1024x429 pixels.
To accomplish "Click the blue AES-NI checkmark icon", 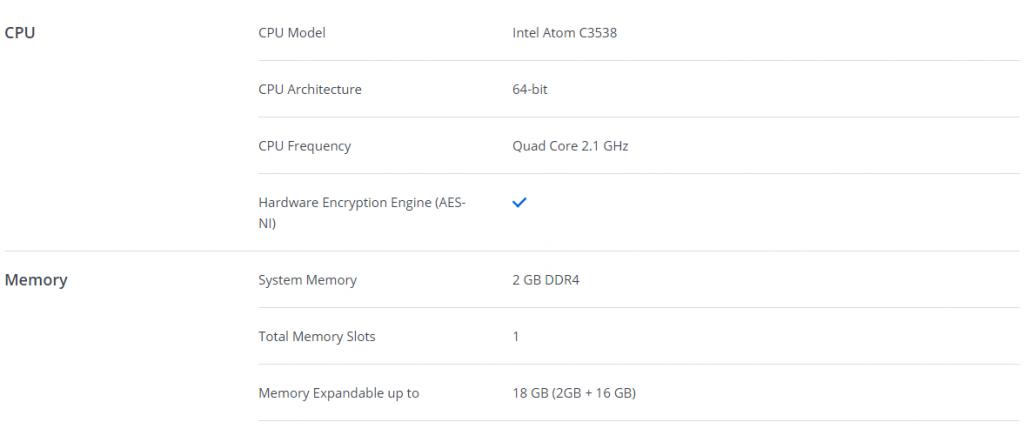I will pyautogui.click(x=519, y=202).
